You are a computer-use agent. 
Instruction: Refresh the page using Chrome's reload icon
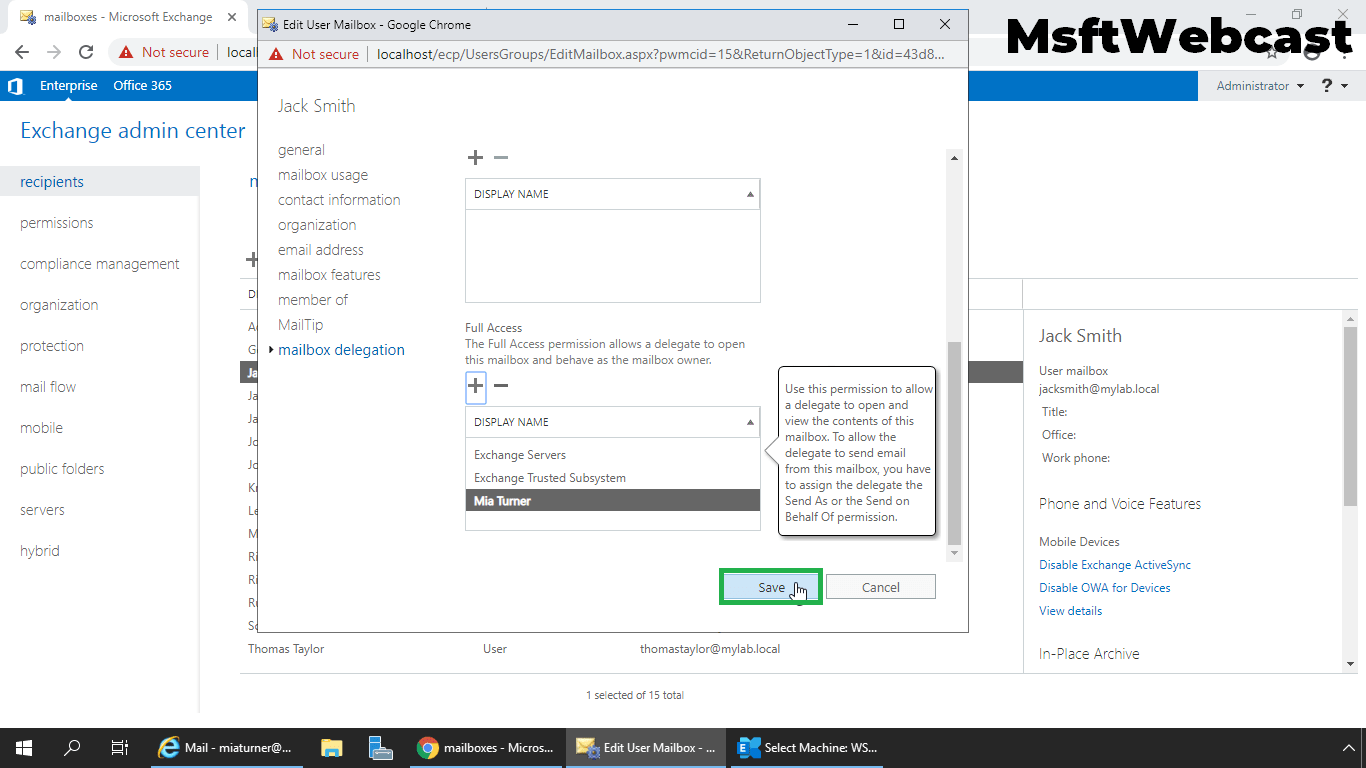[87, 52]
